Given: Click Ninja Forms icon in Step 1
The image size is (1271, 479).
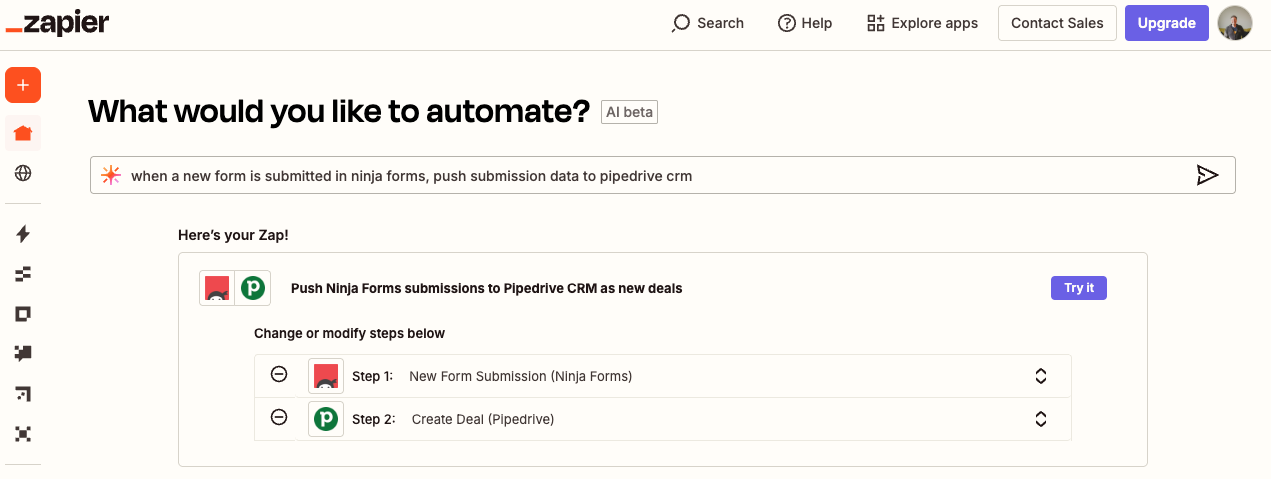Looking at the screenshot, I should [326, 376].
